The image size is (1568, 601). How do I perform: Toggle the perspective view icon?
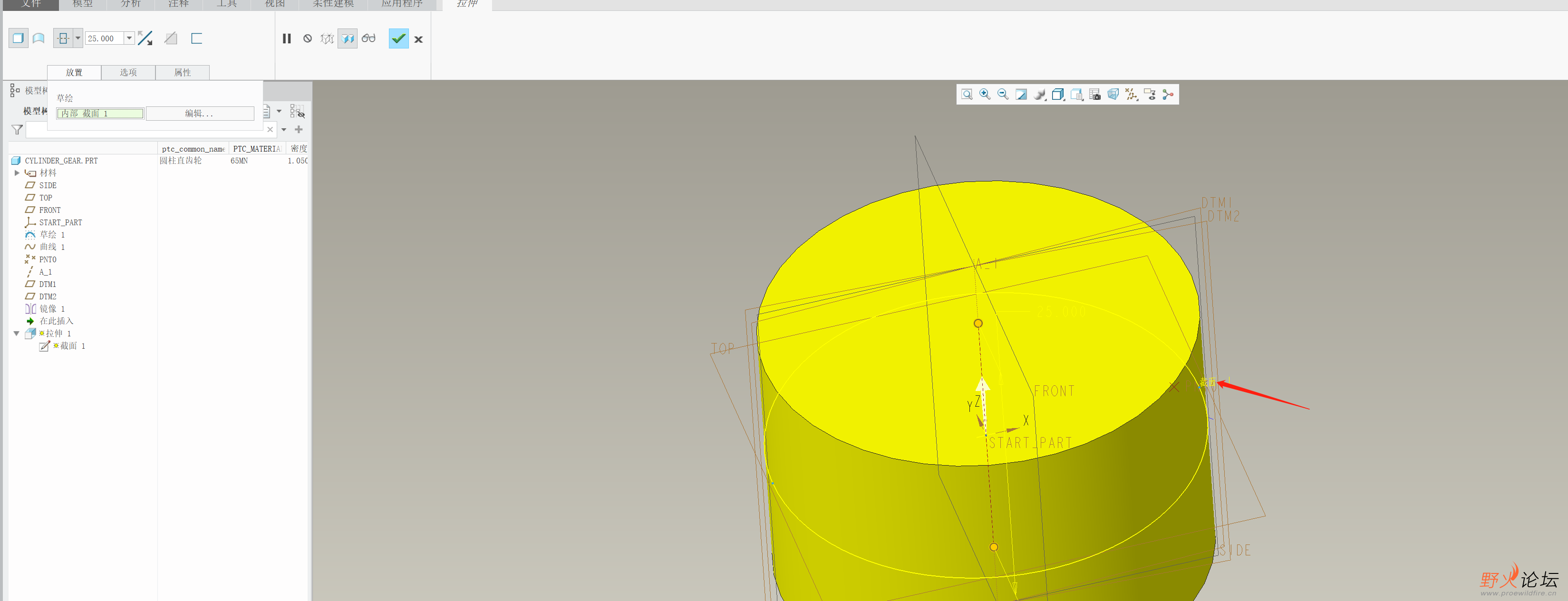coord(1113,94)
